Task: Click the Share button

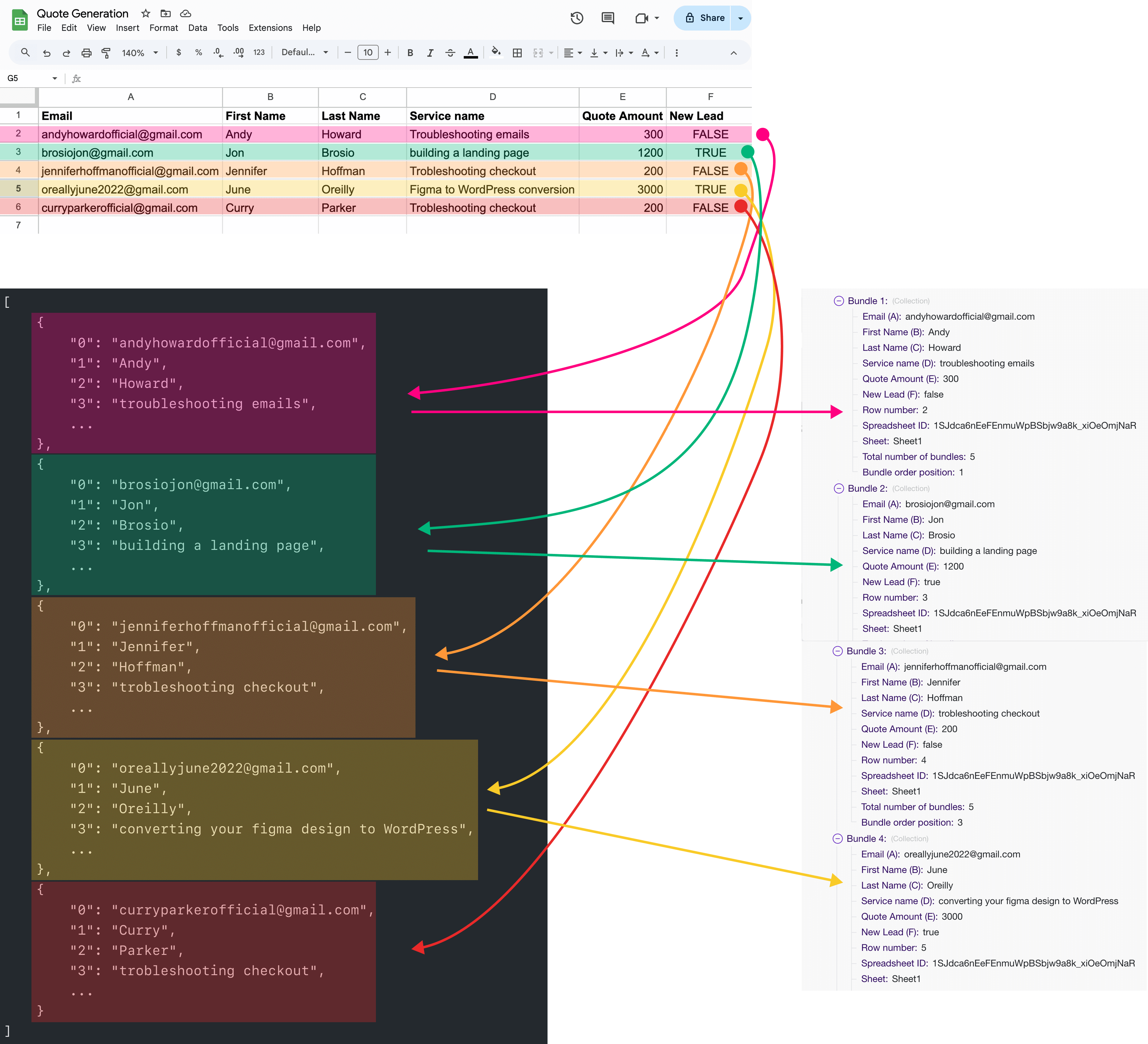Action: point(704,18)
